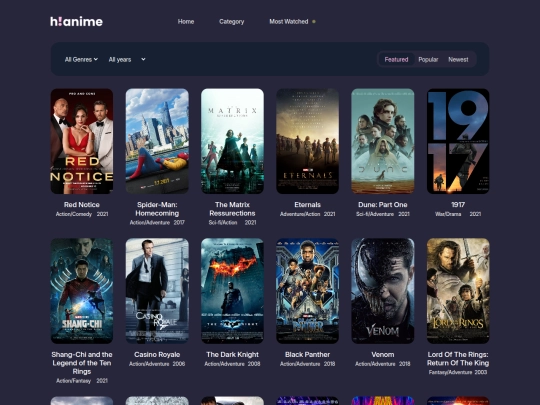Open the Black Panther poster
Screen dimensions: 540x405
pyautogui.click(x=308, y=291)
